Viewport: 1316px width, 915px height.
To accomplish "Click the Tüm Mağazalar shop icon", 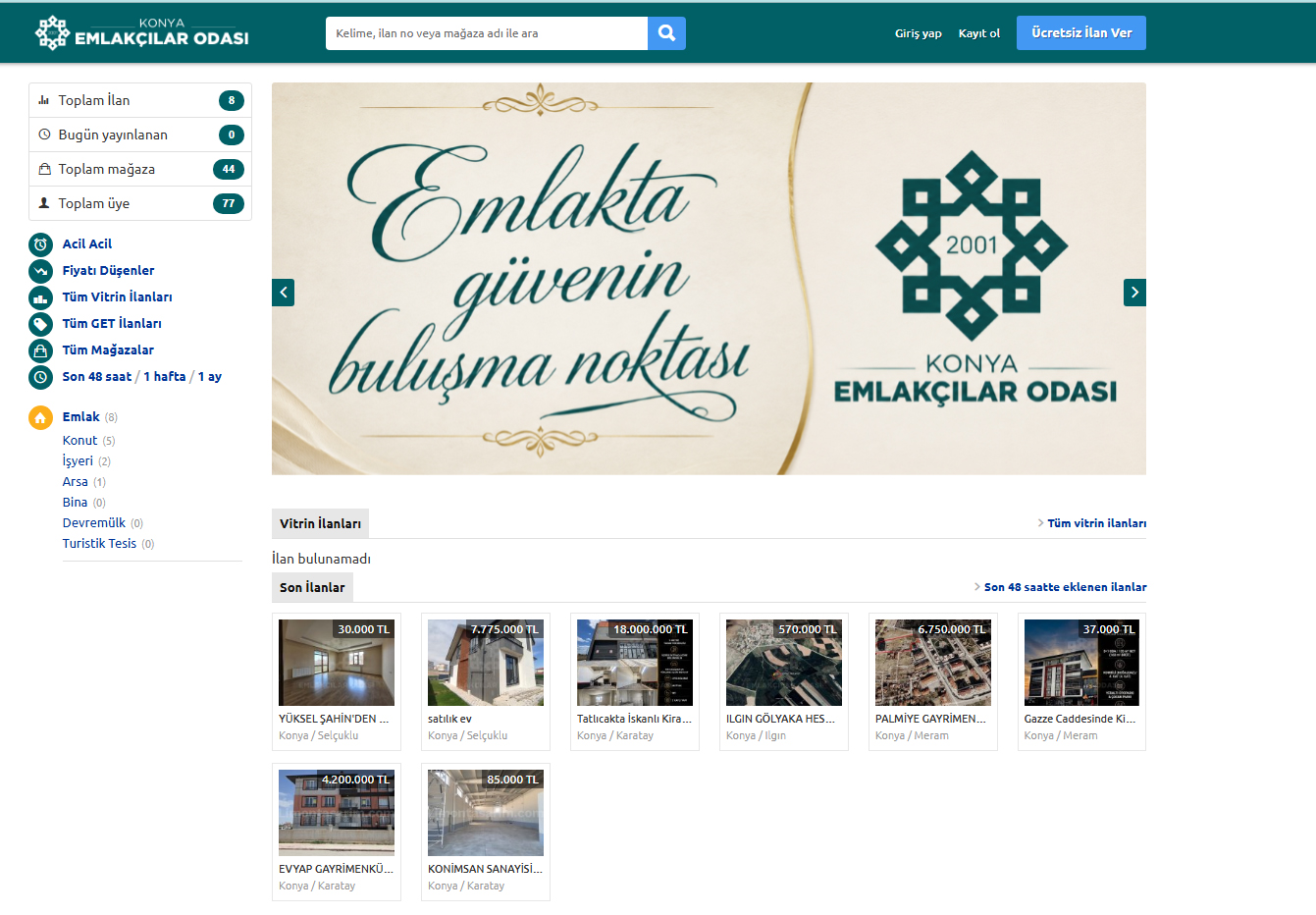I will click(x=40, y=350).
